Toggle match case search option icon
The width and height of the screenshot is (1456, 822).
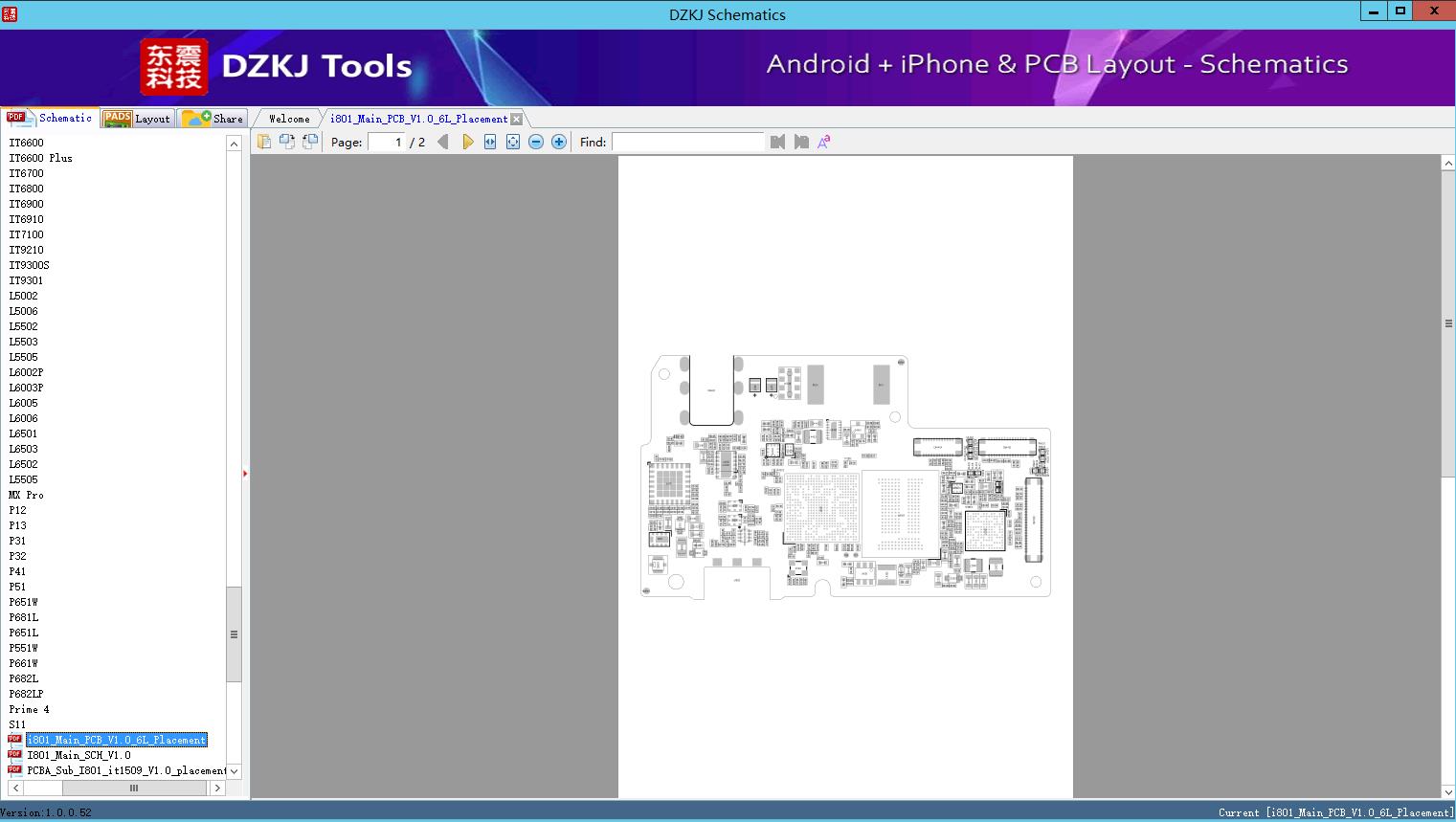[x=823, y=142]
